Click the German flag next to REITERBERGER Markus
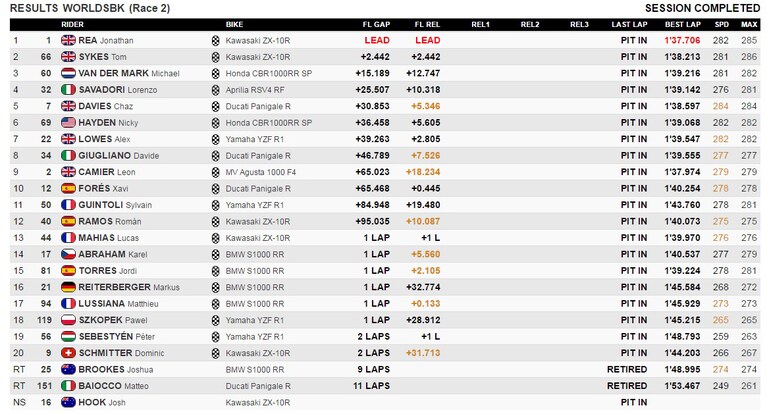 [68, 287]
